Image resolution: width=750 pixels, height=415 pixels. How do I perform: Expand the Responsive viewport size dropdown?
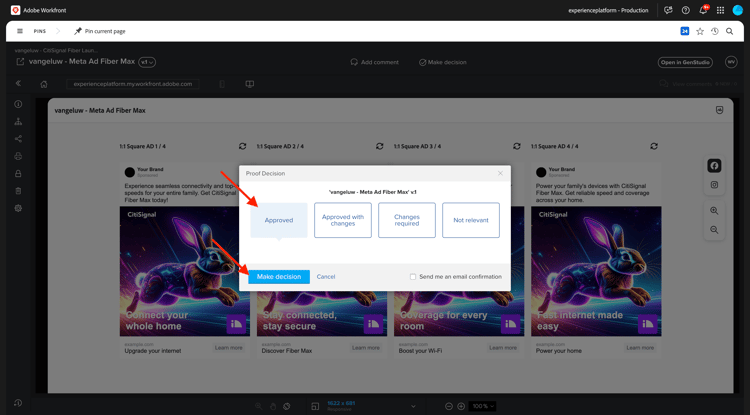tap(413, 406)
